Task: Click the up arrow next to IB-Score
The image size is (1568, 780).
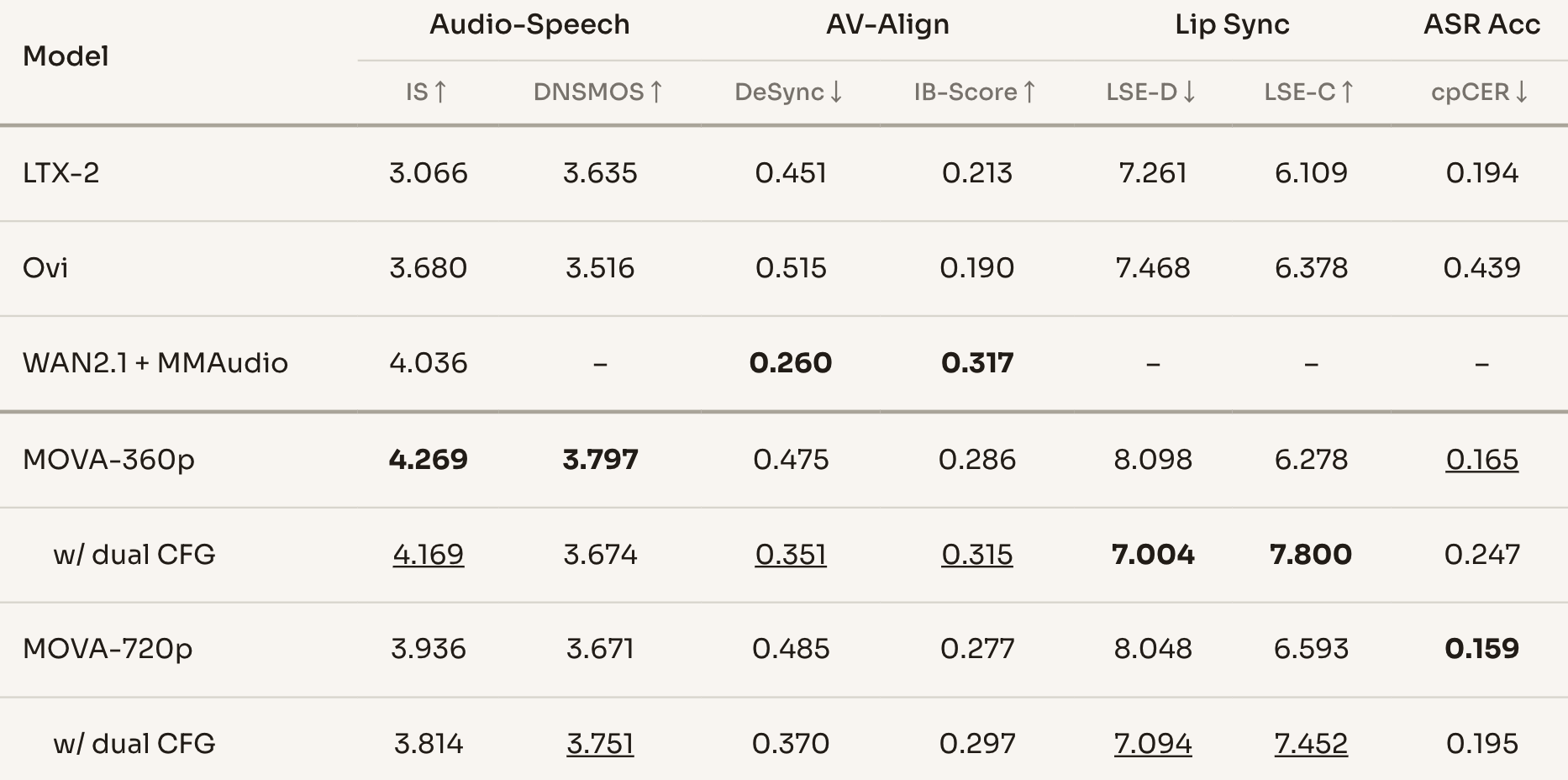Action: point(1029,92)
